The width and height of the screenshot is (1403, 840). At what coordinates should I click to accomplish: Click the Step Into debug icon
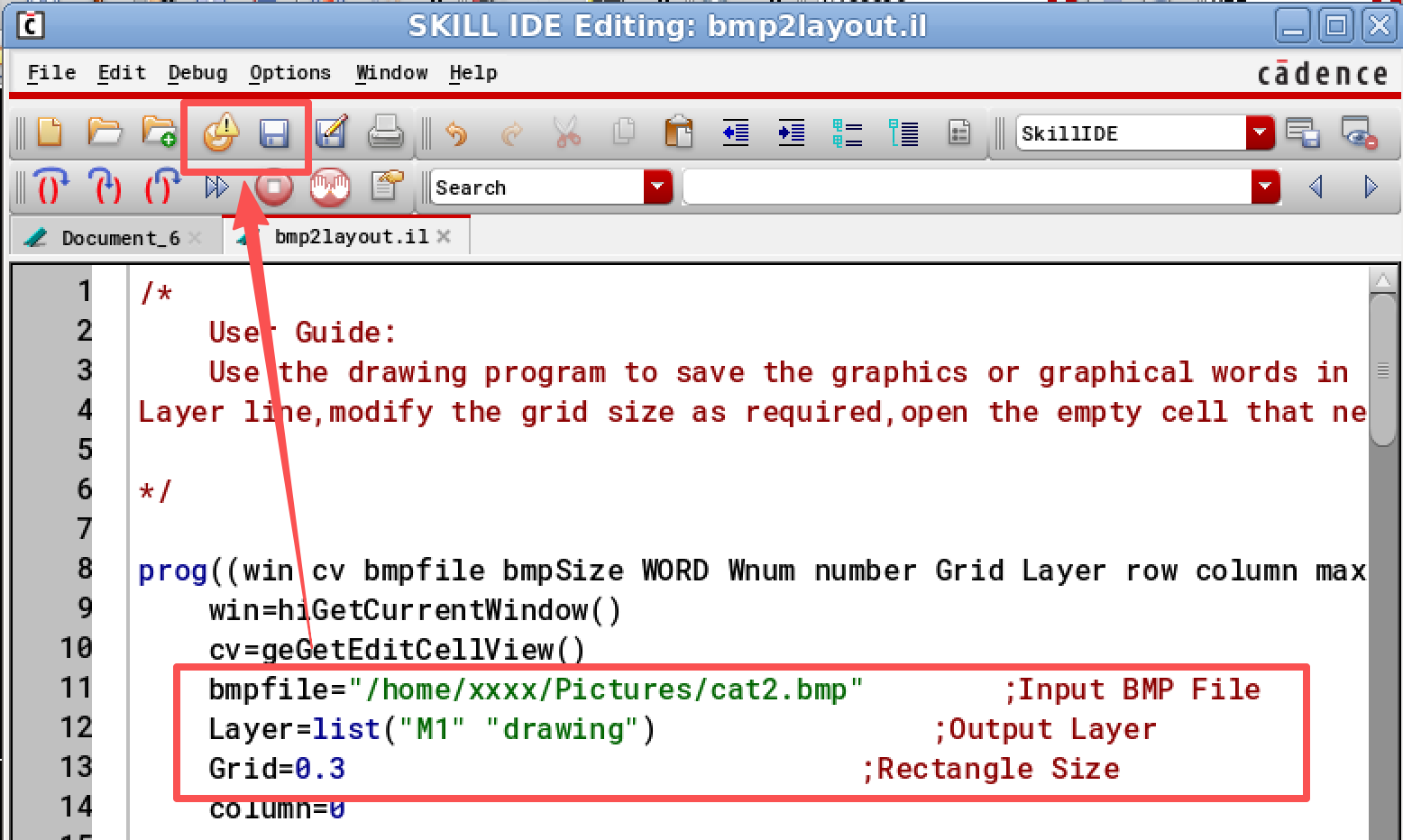click(x=105, y=187)
